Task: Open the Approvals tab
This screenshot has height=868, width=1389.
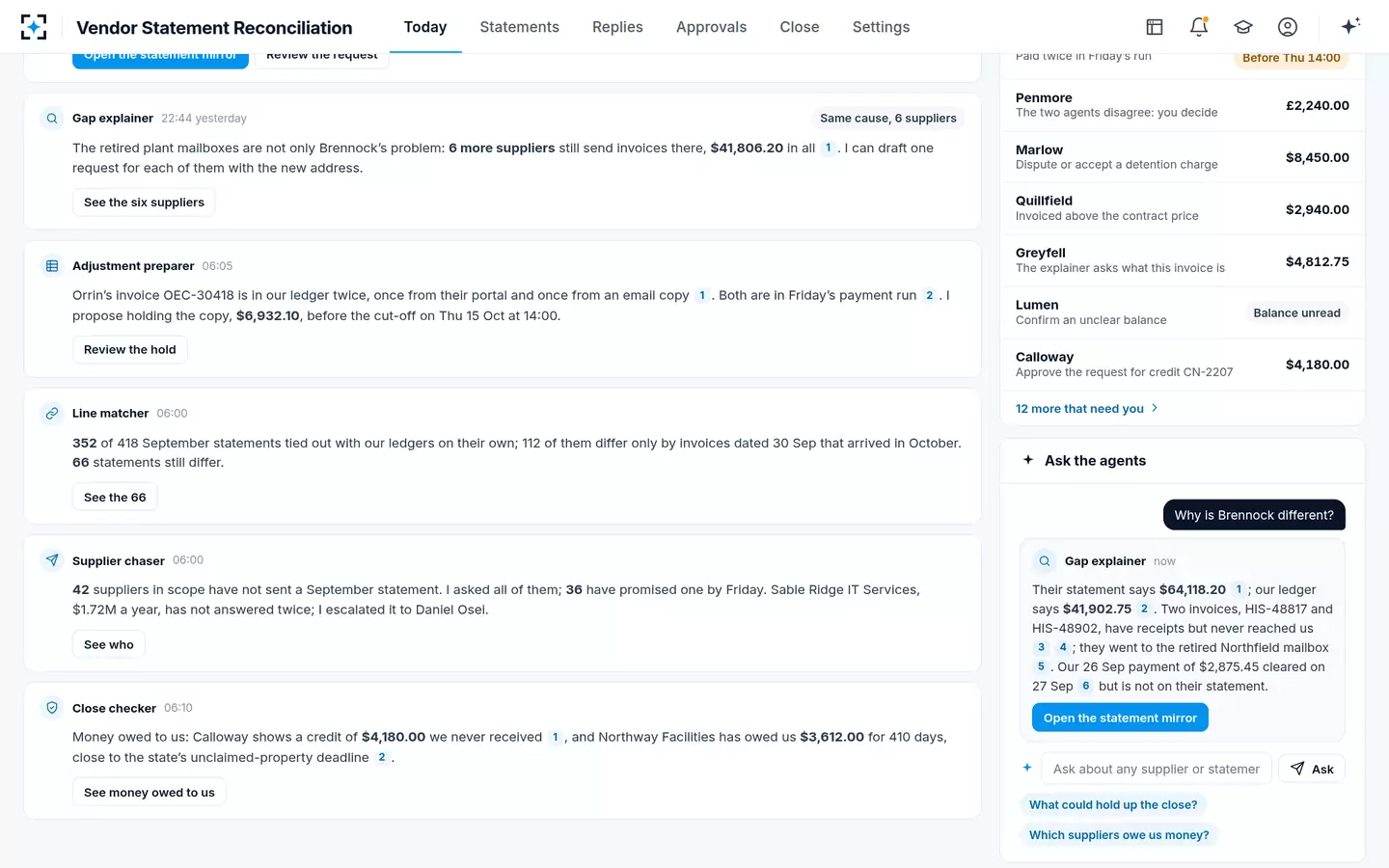Action: 712,27
